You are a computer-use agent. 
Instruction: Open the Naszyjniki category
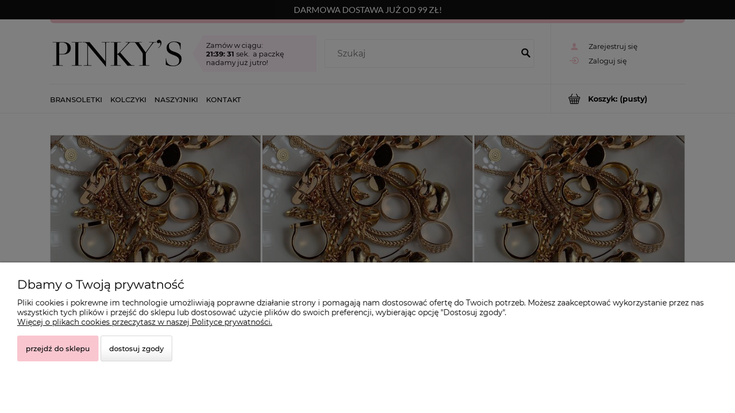(x=176, y=100)
